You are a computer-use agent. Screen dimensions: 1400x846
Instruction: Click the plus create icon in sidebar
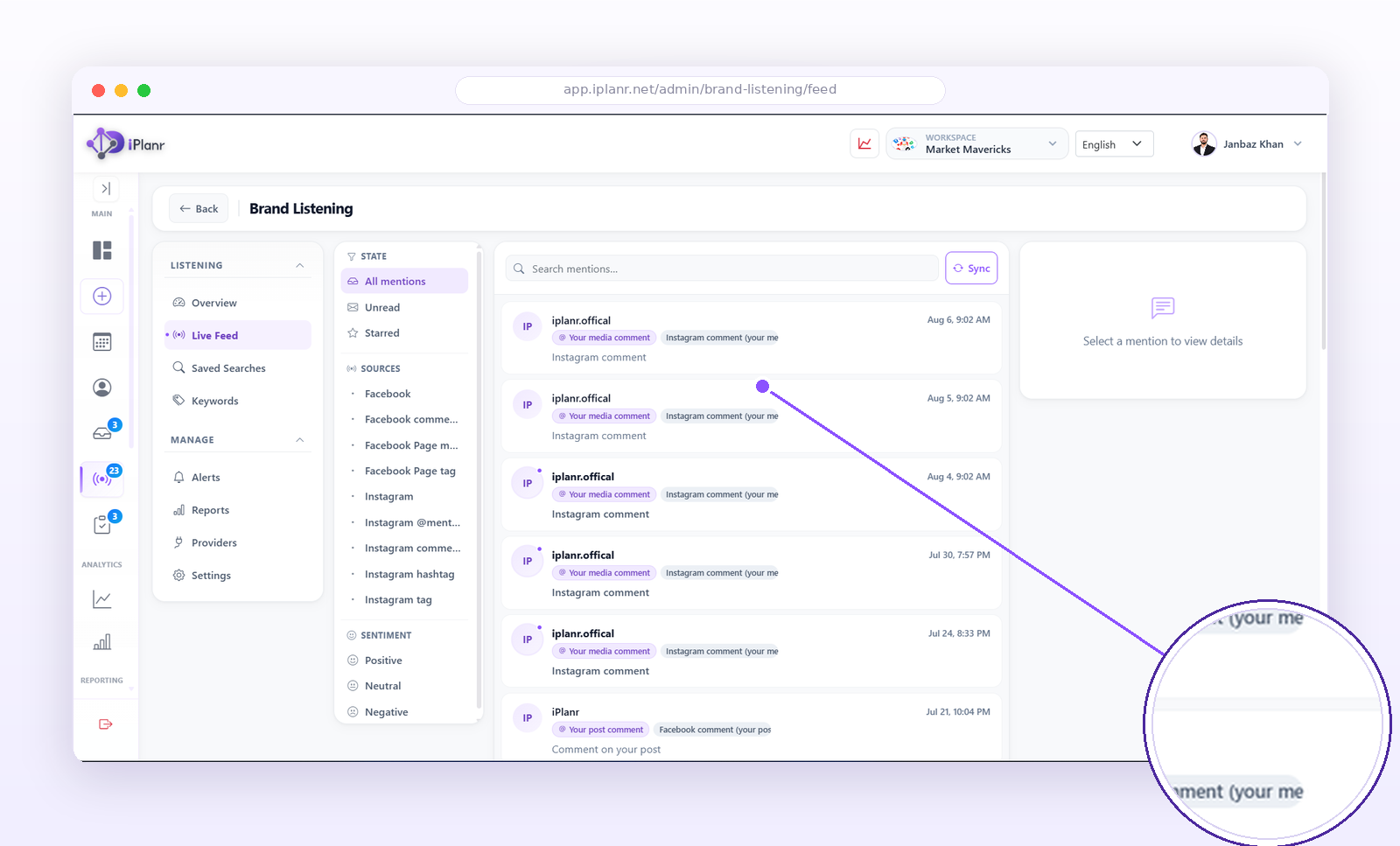pos(102,296)
